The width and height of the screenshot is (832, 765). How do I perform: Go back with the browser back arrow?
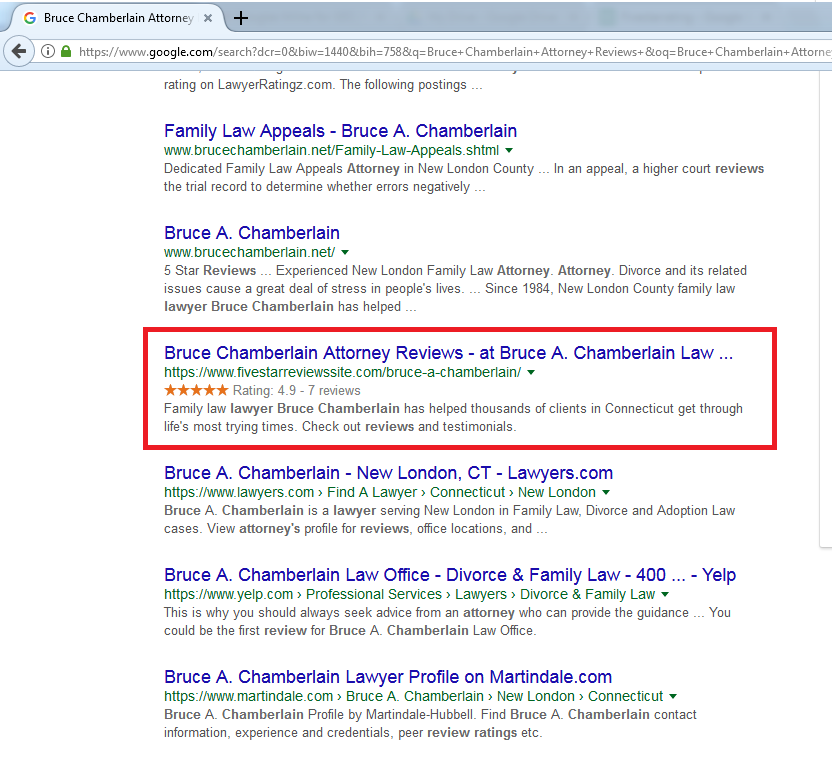pos(19,51)
